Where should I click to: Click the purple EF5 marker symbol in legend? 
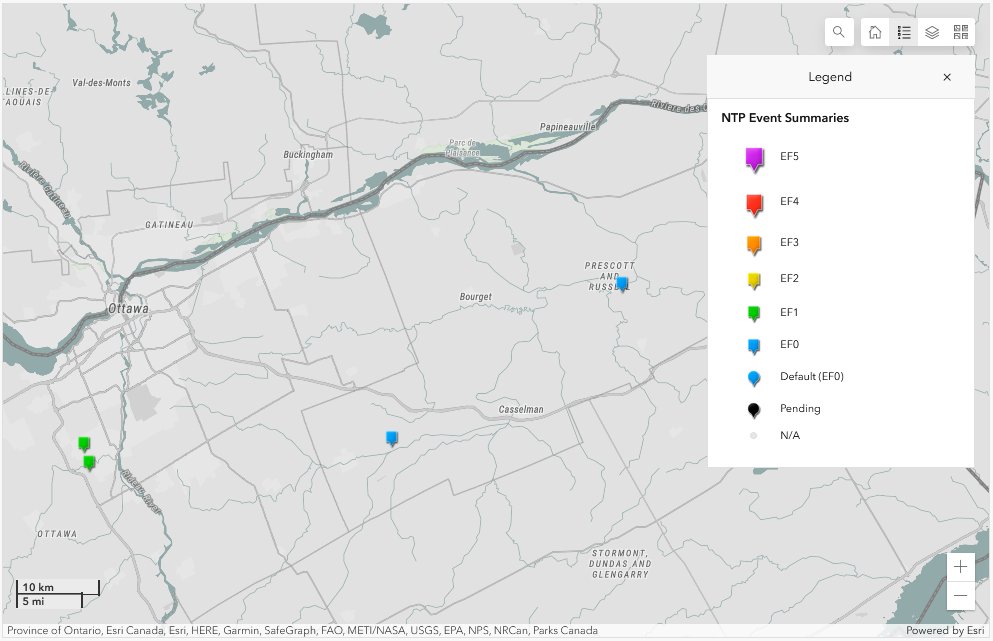click(x=753, y=156)
